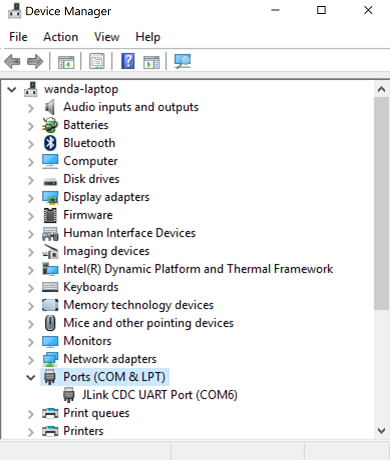
Task: Click the scrollbar down arrow
Action: 381,430
